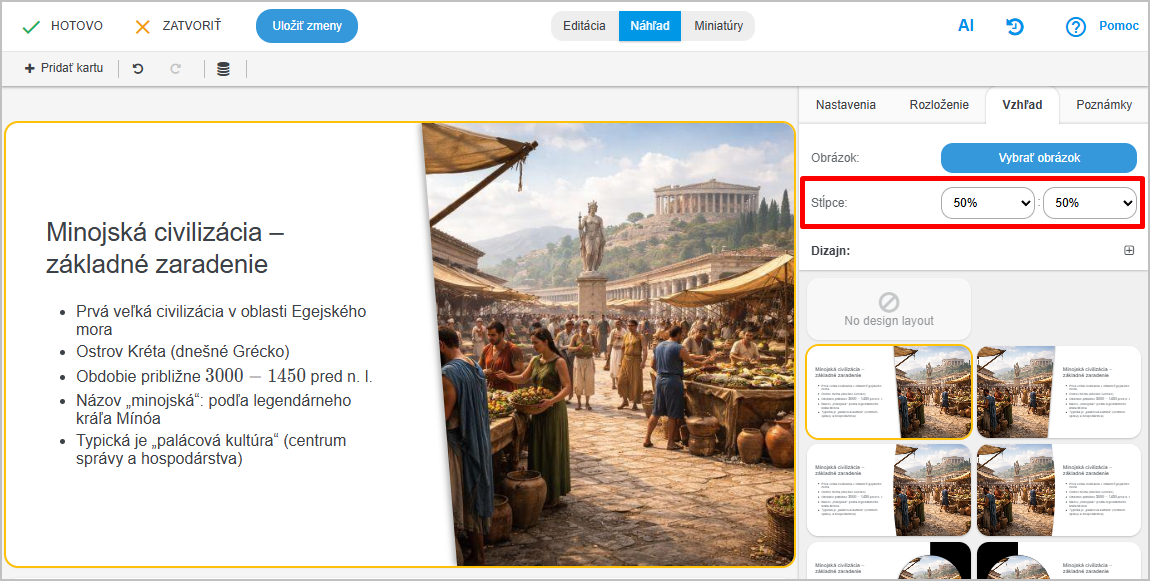Click the redo arrow in toolbar

click(176, 69)
